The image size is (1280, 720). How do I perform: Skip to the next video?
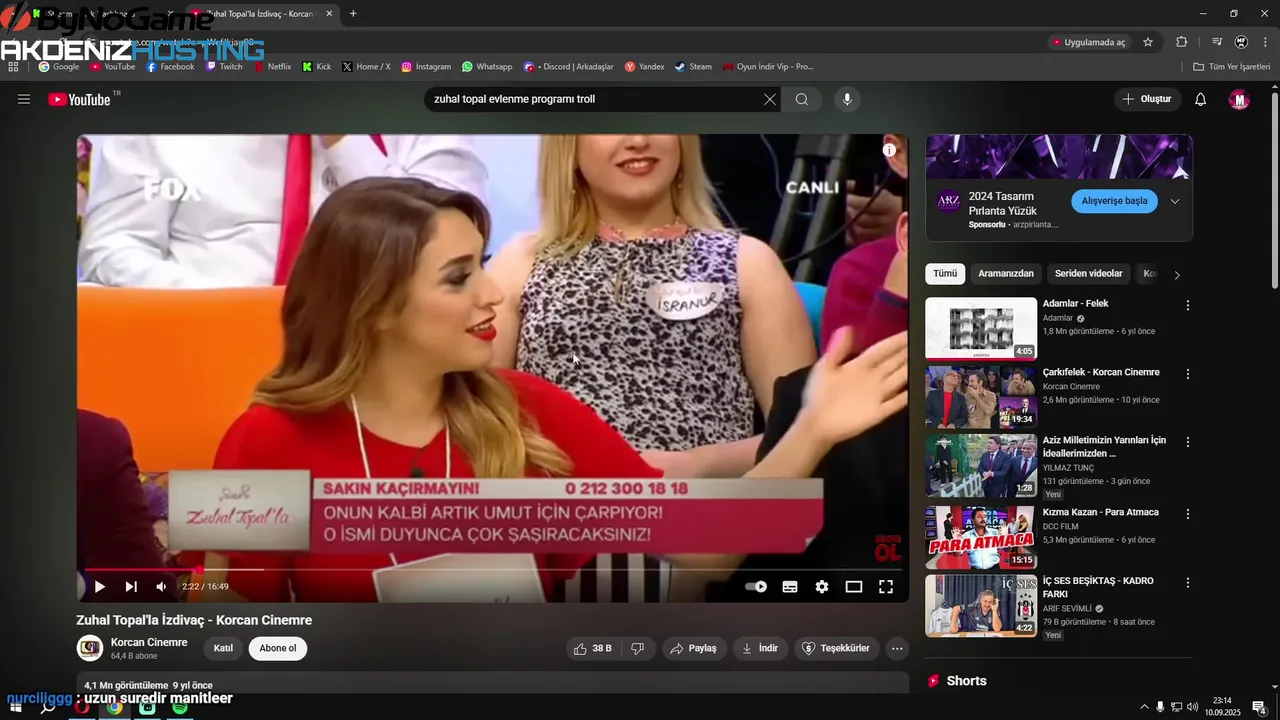click(x=131, y=587)
